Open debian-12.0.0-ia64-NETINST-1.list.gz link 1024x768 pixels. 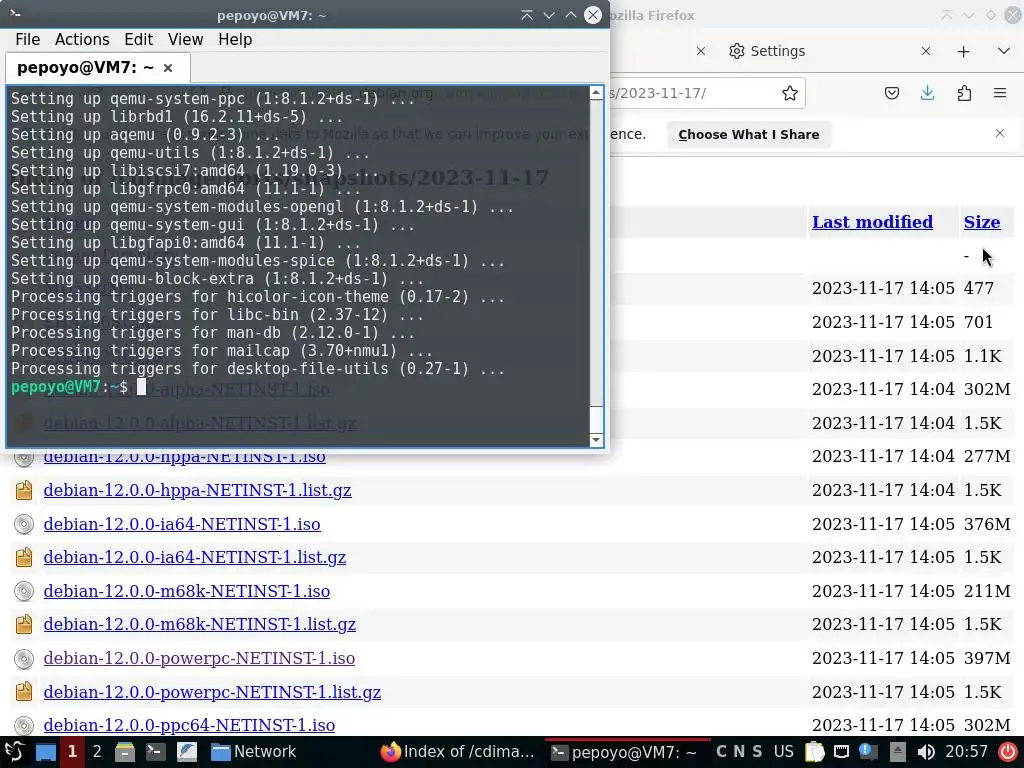pyautogui.click(x=195, y=557)
